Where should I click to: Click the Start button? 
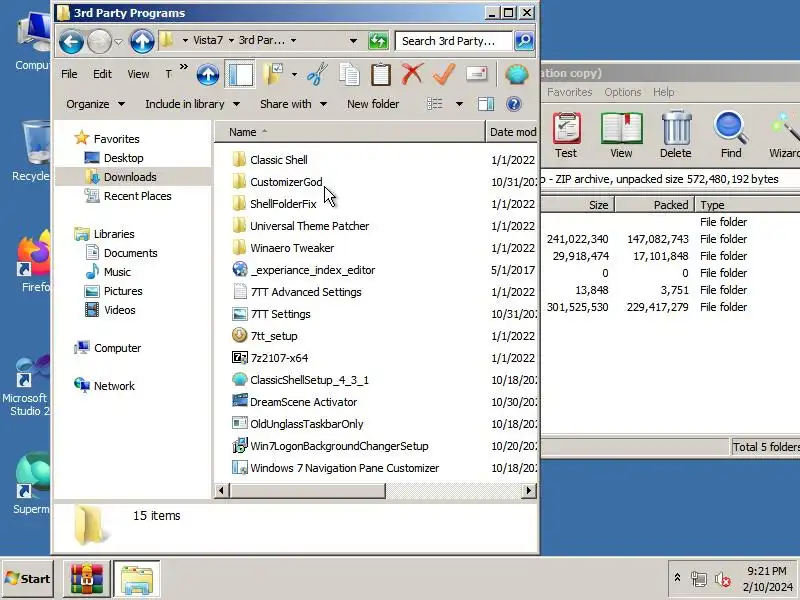click(28, 579)
